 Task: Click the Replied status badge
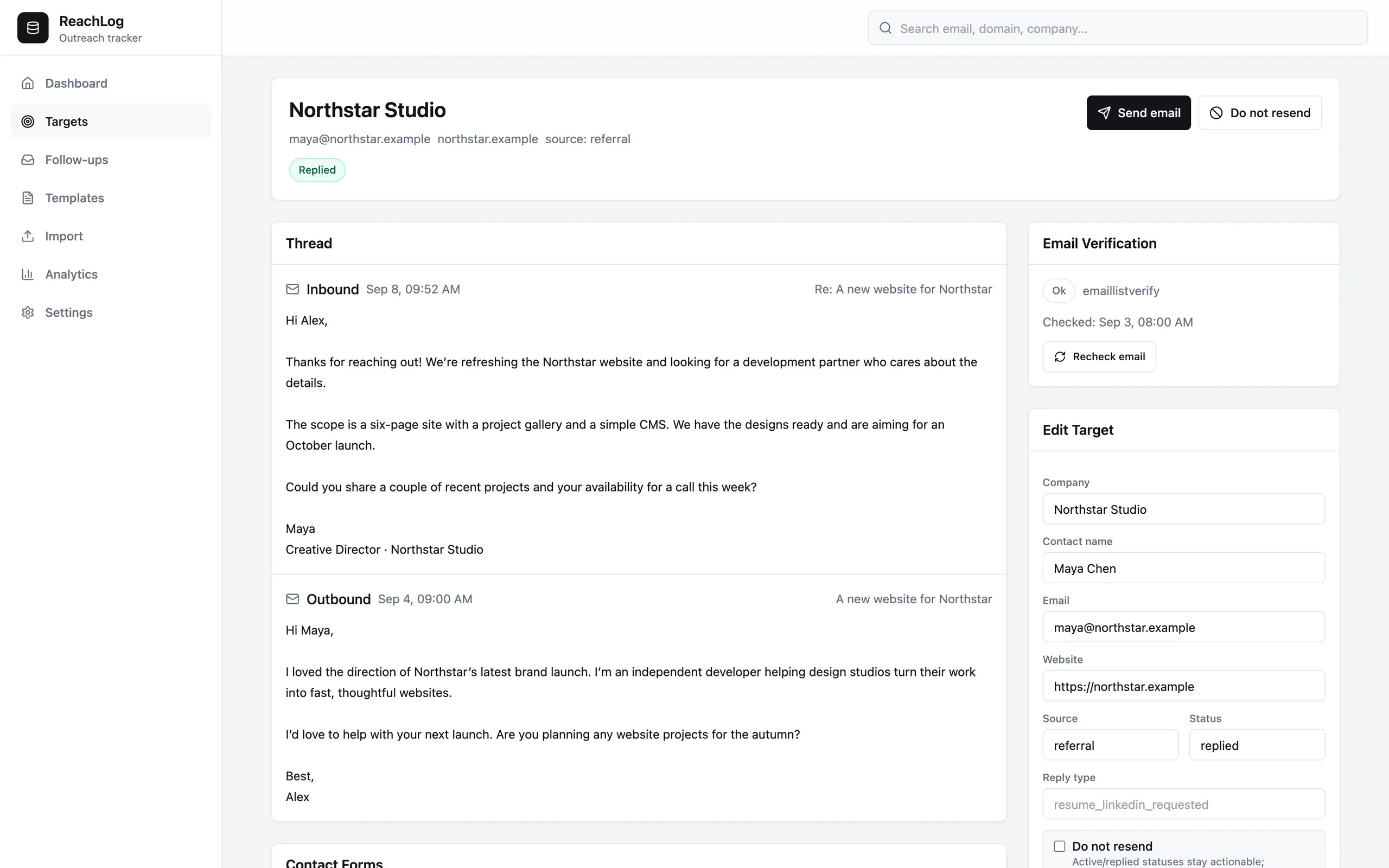tap(317, 170)
